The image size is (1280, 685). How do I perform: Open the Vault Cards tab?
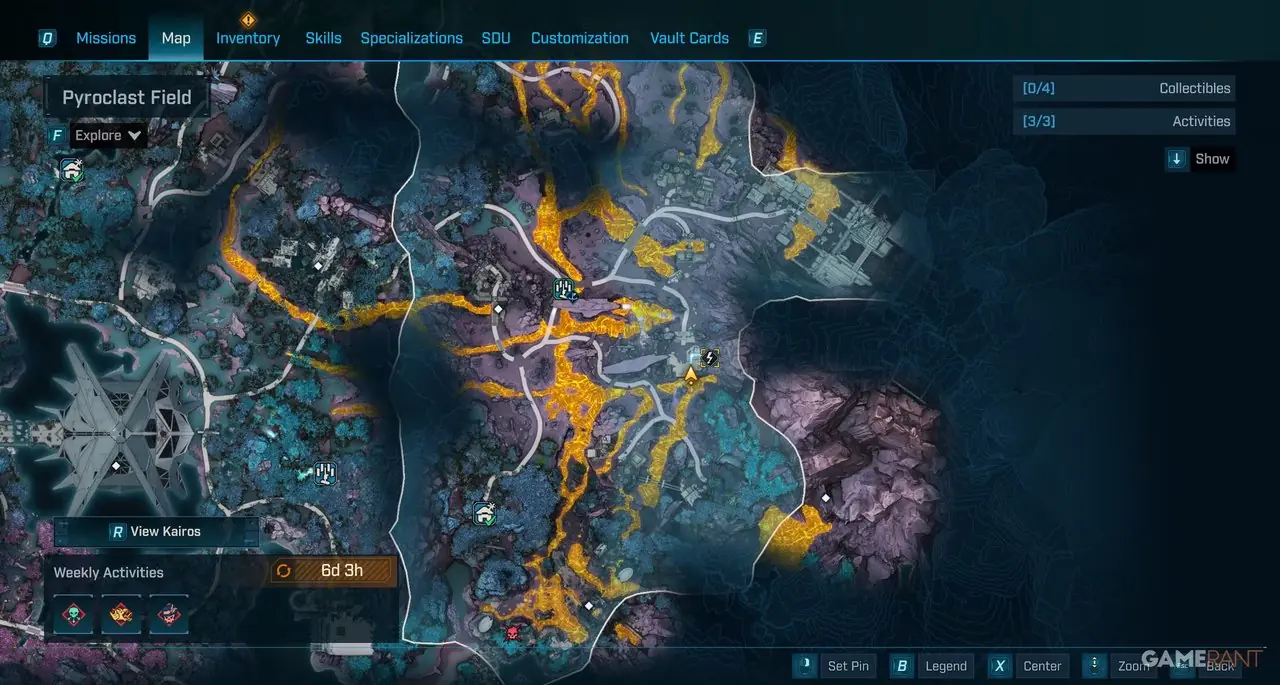click(x=689, y=38)
